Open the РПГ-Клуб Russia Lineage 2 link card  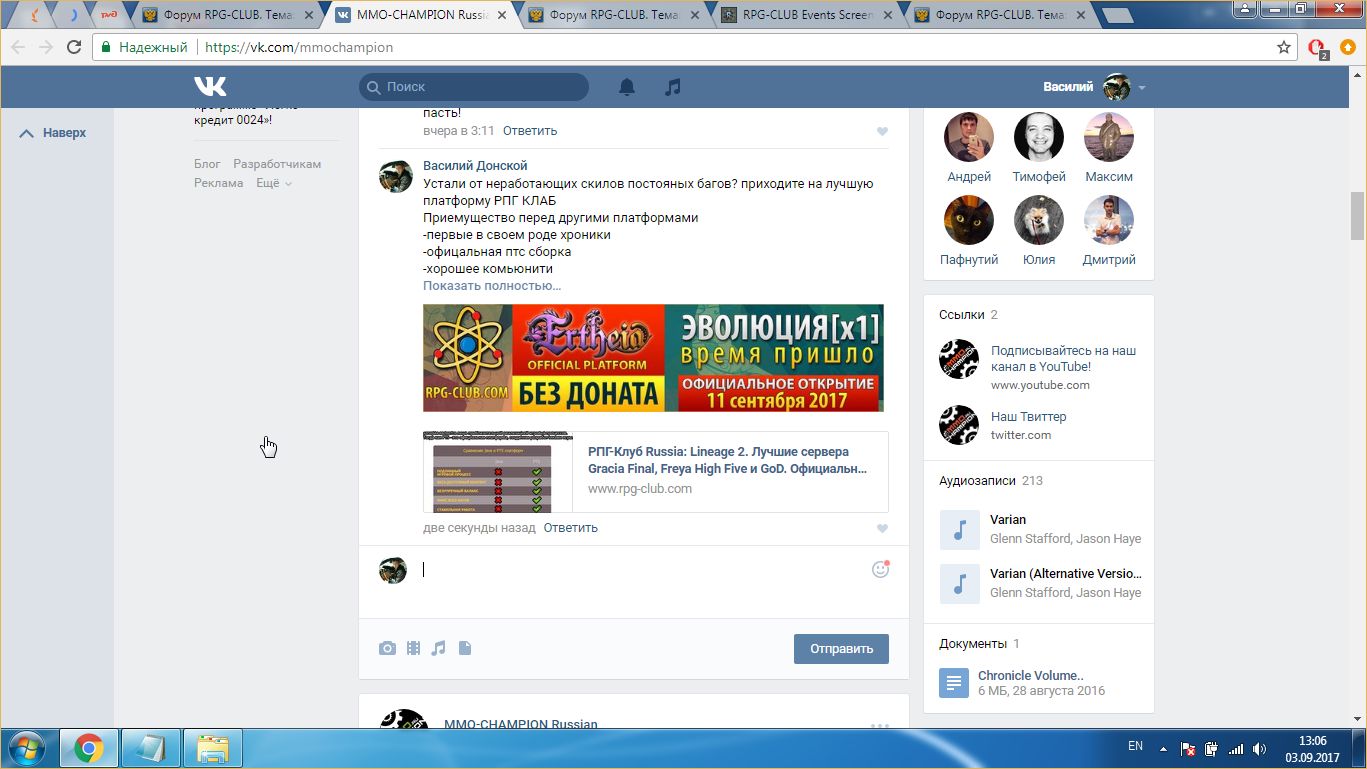tap(655, 472)
